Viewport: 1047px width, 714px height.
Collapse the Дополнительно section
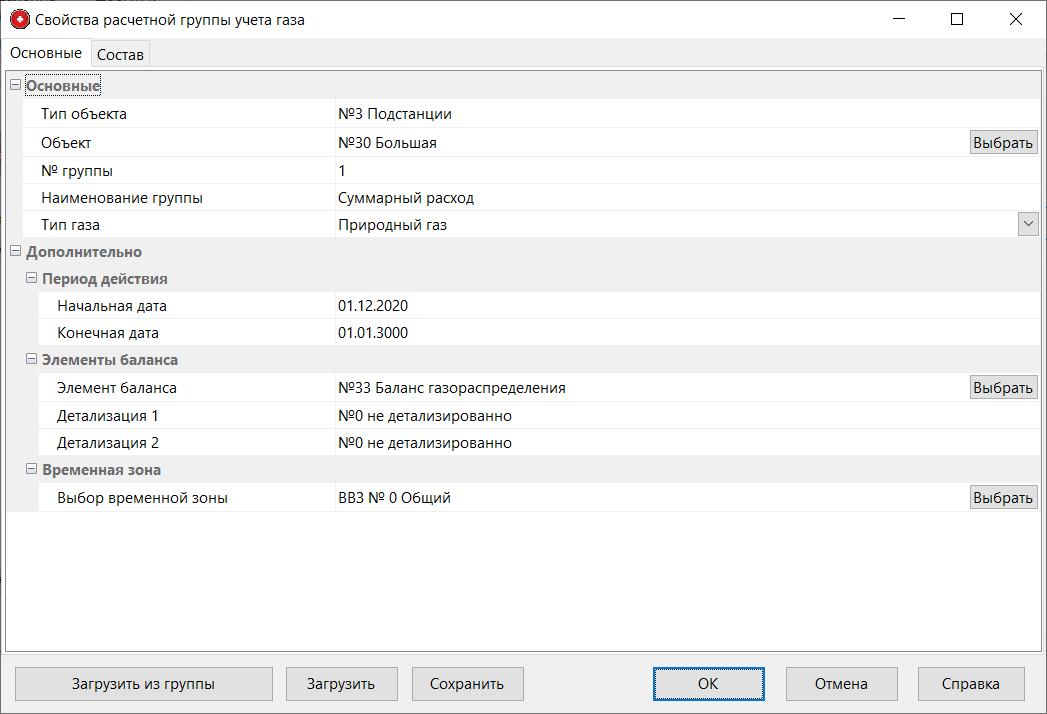pyautogui.click(x=15, y=252)
